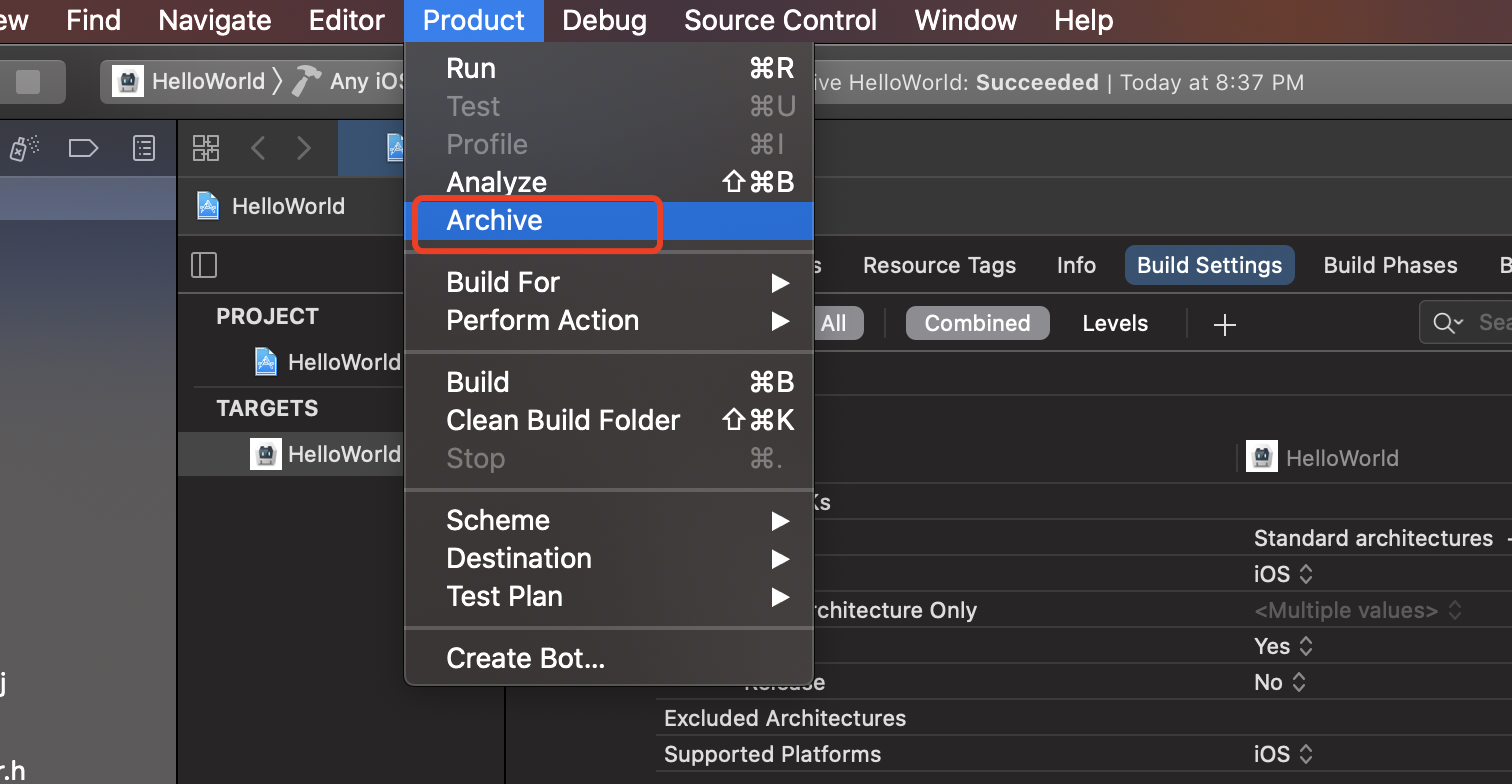The width and height of the screenshot is (1512, 784).
Task: Go forward with the right chevron
Action: [304, 149]
